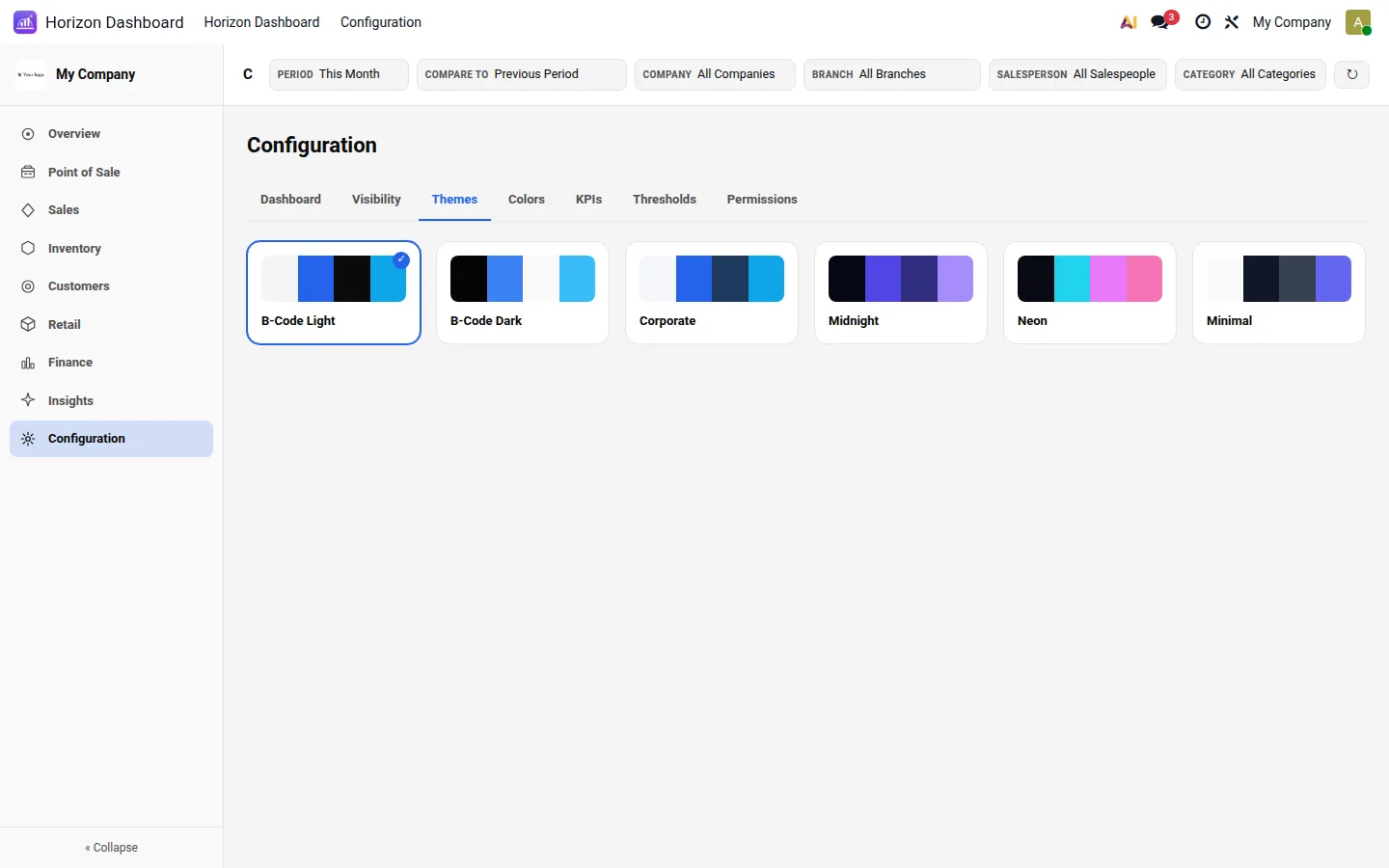
Task: Select the B-Code Dark theme card
Action: coord(523,292)
